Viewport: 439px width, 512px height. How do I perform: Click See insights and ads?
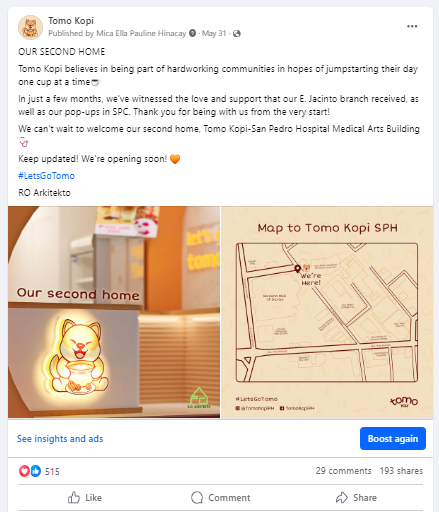click(60, 439)
